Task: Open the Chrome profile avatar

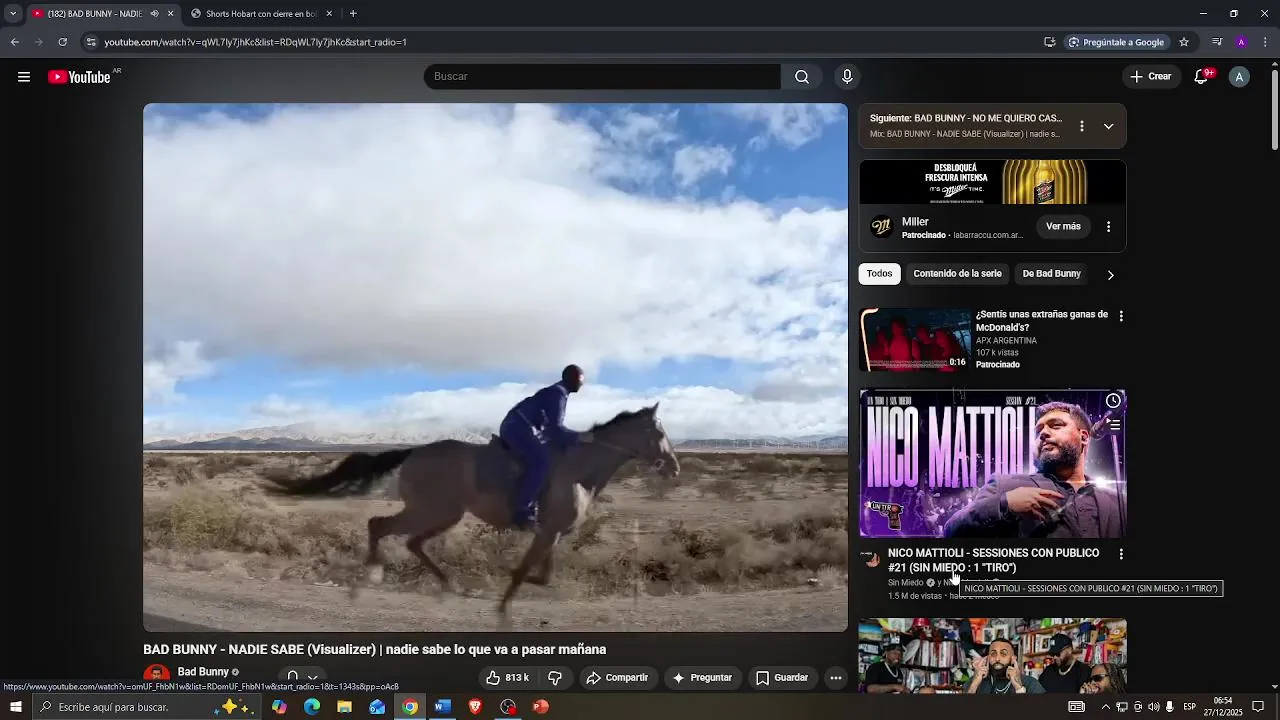Action: coord(1241,42)
